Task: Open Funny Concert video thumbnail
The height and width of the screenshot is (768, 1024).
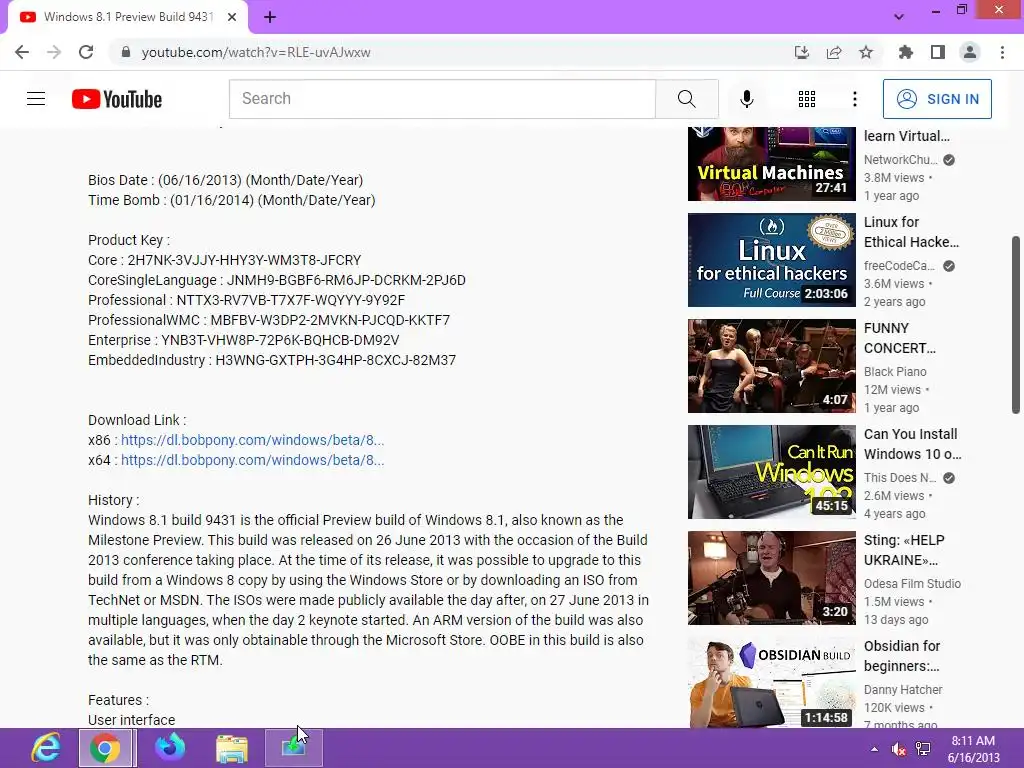Action: coord(771,366)
